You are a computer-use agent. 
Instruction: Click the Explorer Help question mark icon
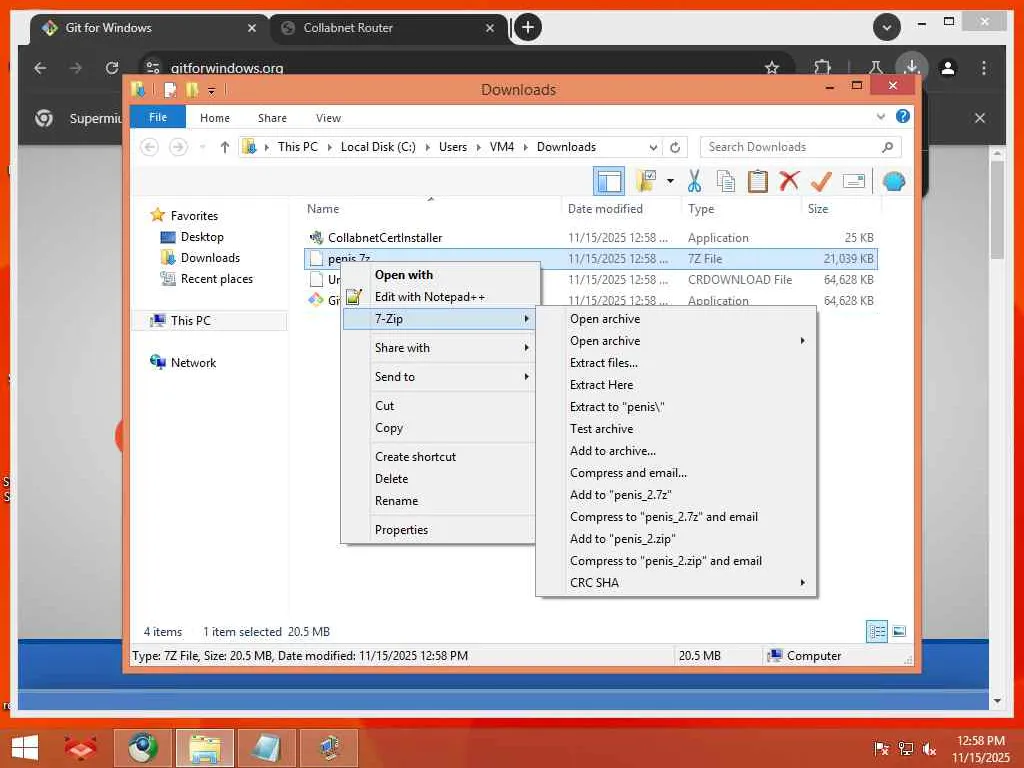pos(903,116)
